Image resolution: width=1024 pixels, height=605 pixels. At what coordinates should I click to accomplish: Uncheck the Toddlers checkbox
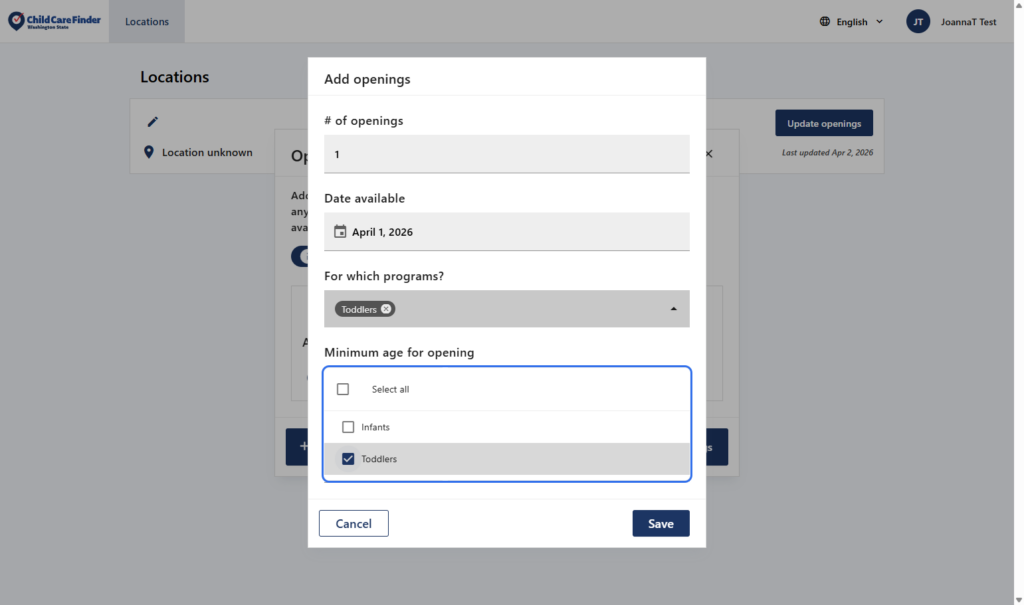pyautogui.click(x=348, y=459)
